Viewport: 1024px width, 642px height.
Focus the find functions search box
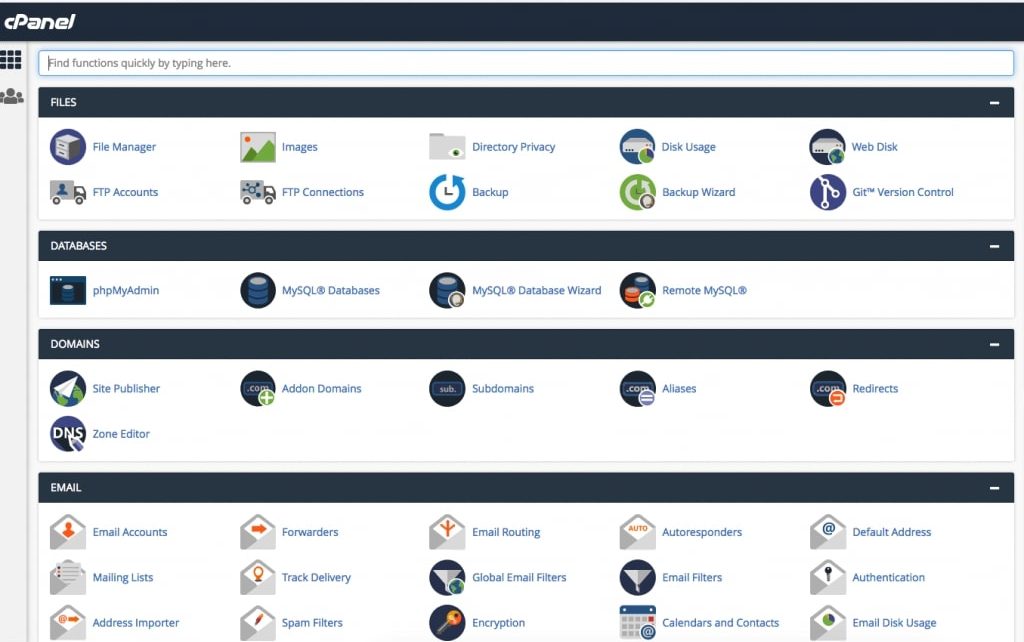pos(526,63)
